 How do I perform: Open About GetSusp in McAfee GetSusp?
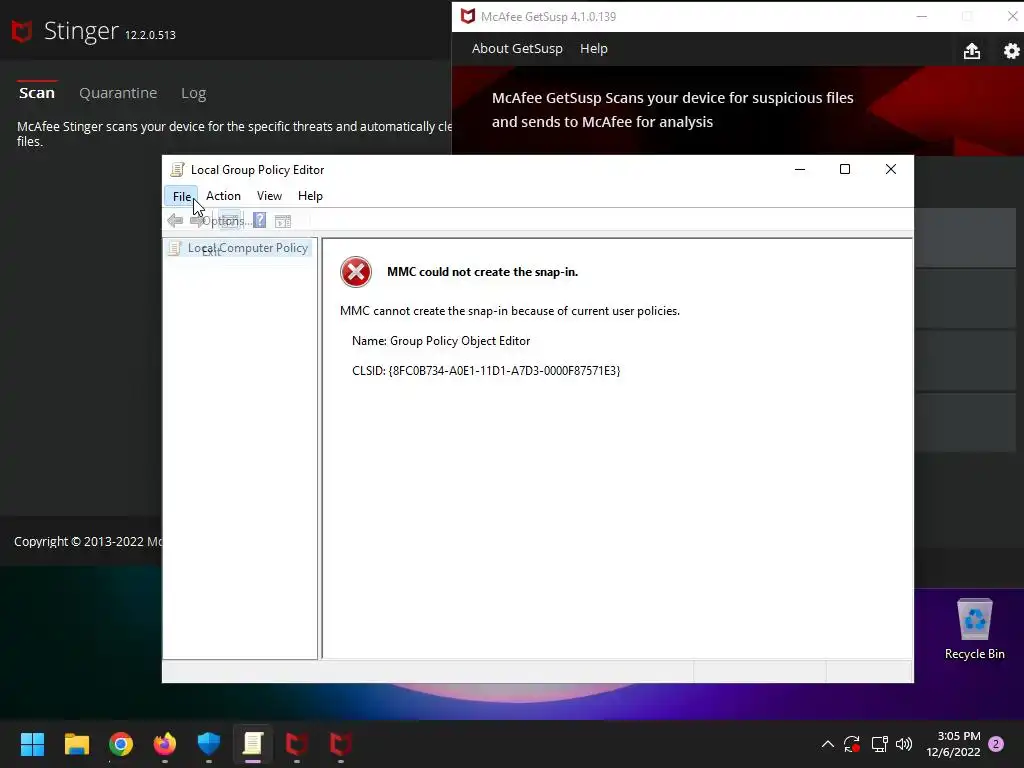point(517,48)
